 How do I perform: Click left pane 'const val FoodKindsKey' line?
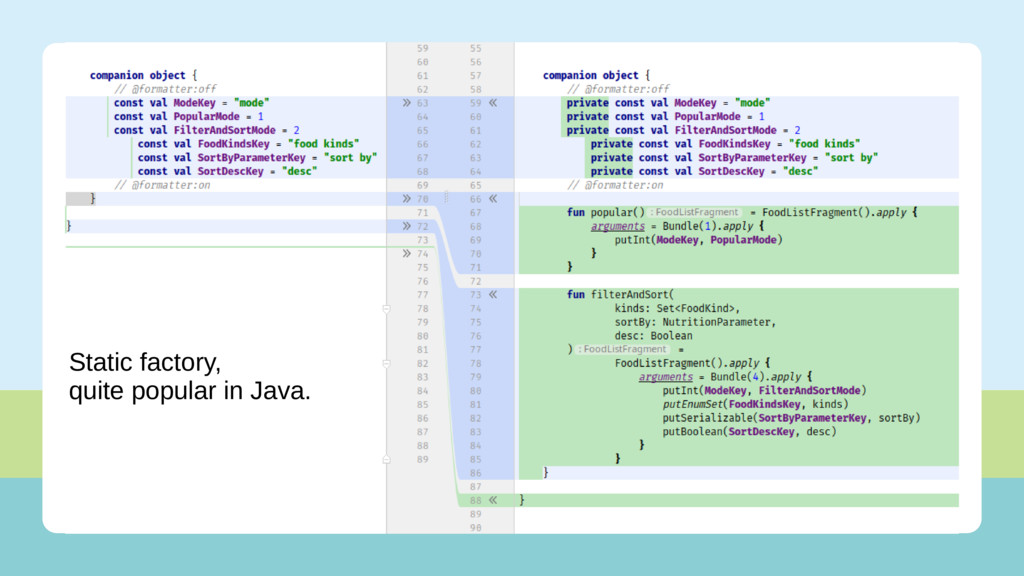point(248,144)
